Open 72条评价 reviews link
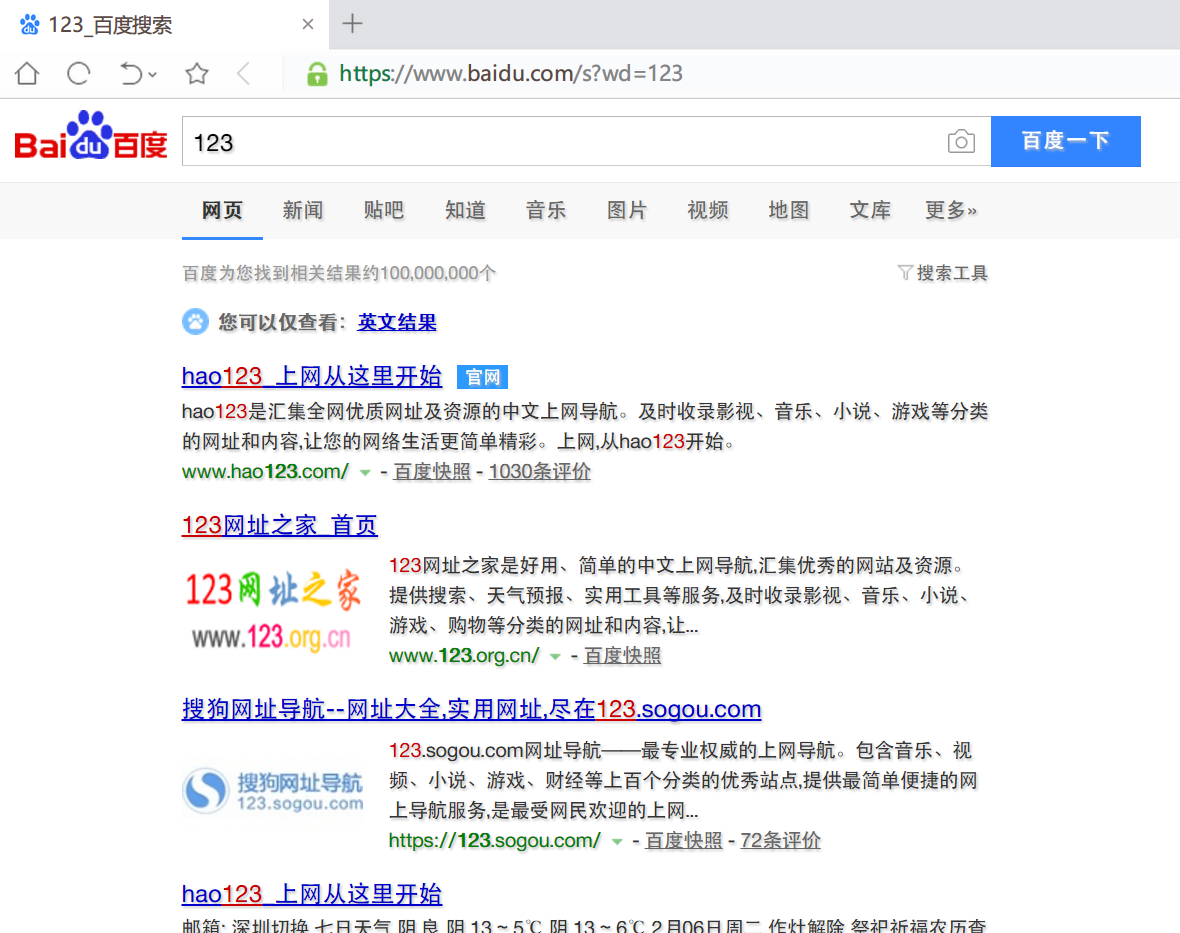The image size is (1180, 933). [x=780, y=840]
